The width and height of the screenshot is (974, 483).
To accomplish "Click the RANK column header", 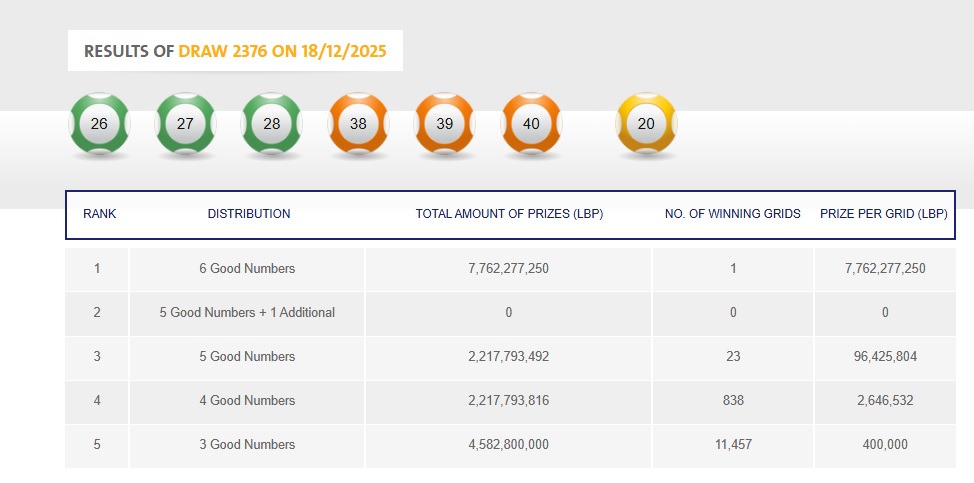I will tap(99, 214).
